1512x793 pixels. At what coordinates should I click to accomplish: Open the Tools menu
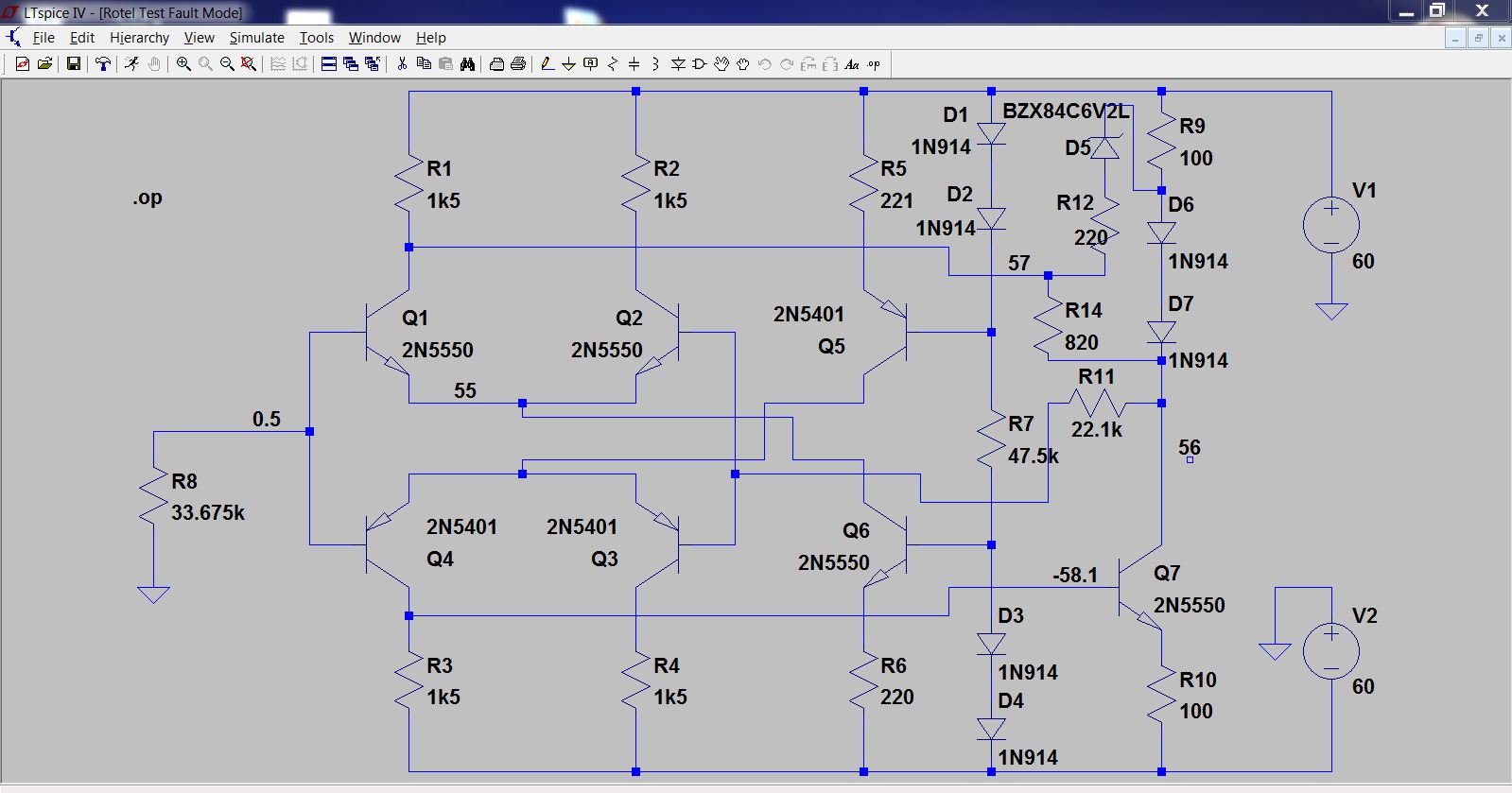coord(317,38)
